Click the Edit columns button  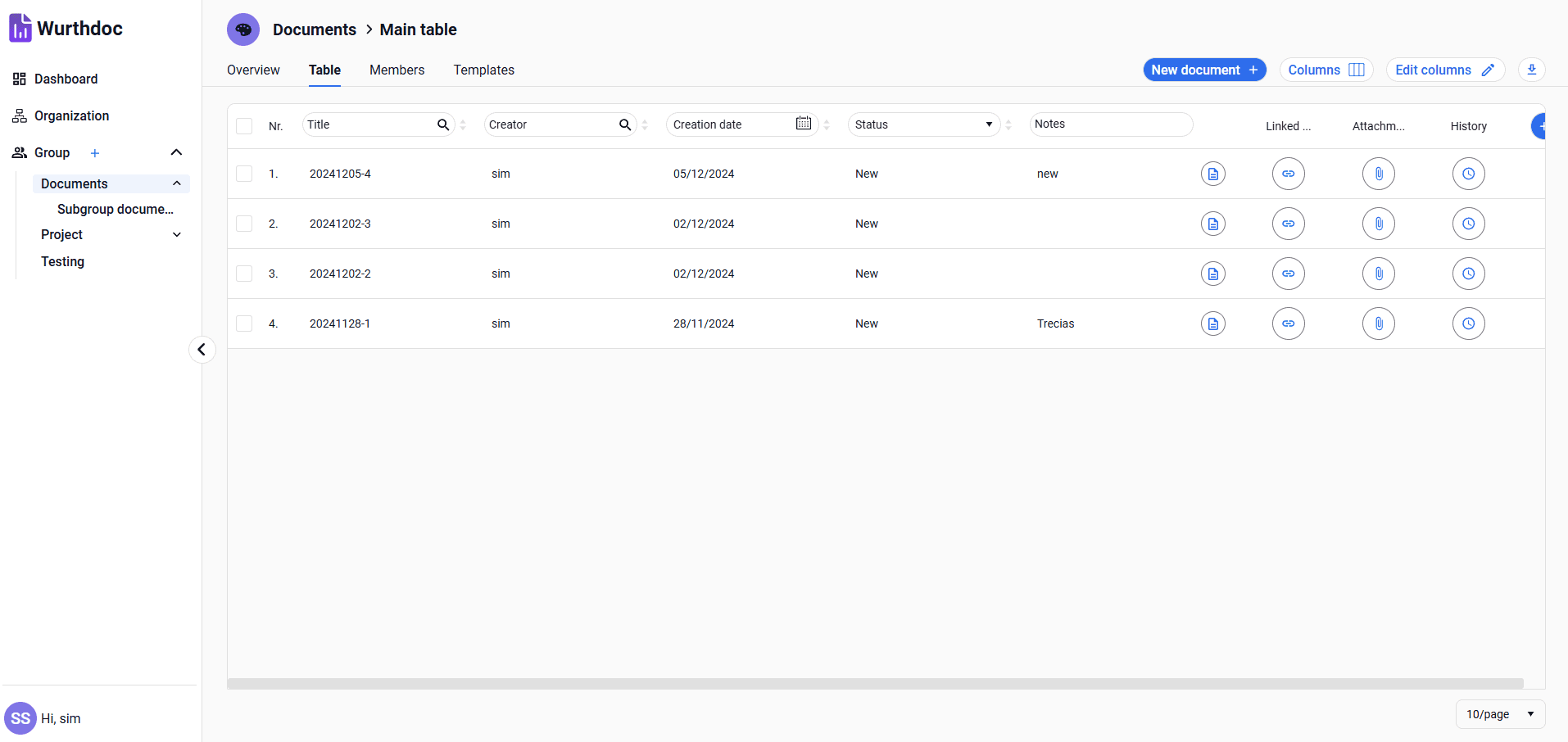point(1444,70)
